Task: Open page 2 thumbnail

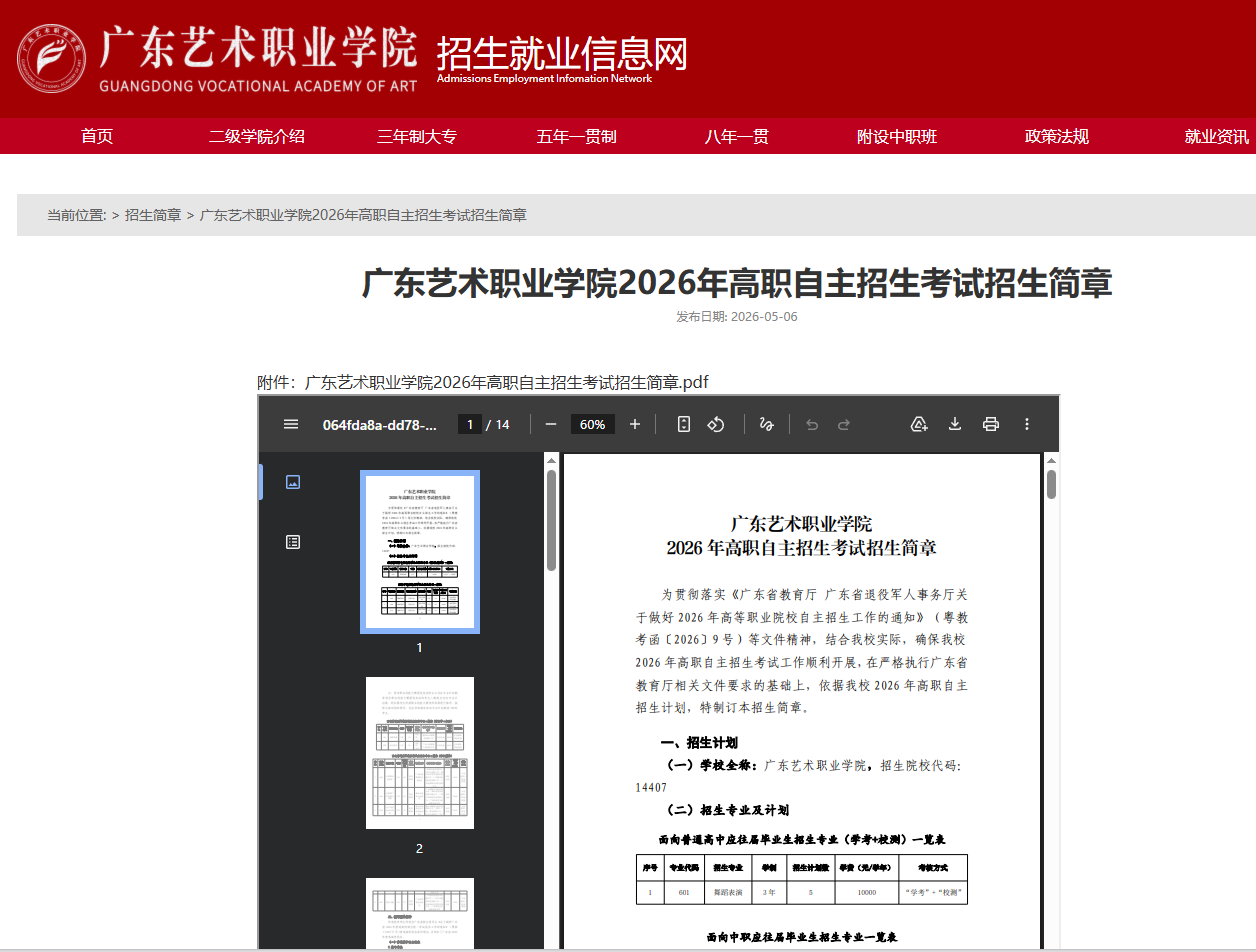Action: click(x=420, y=753)
